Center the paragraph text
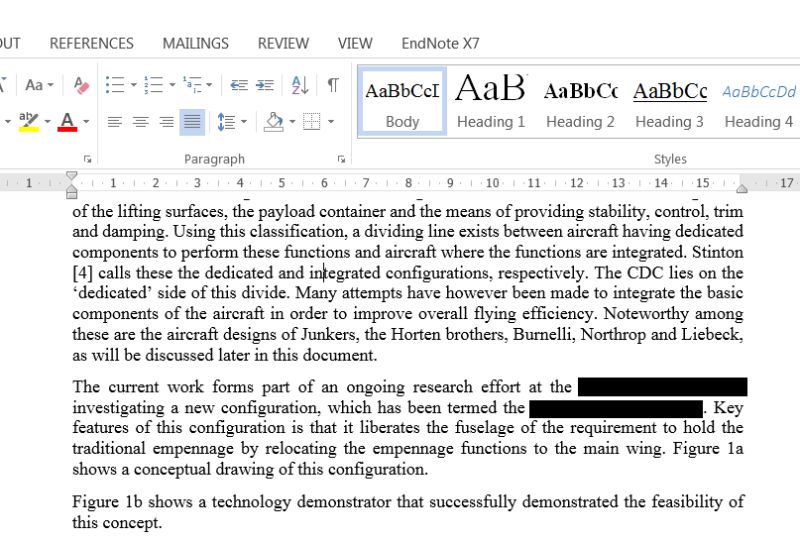Image resolution: width=800 pixels, height=543 pixels. (x=141, y=122)
